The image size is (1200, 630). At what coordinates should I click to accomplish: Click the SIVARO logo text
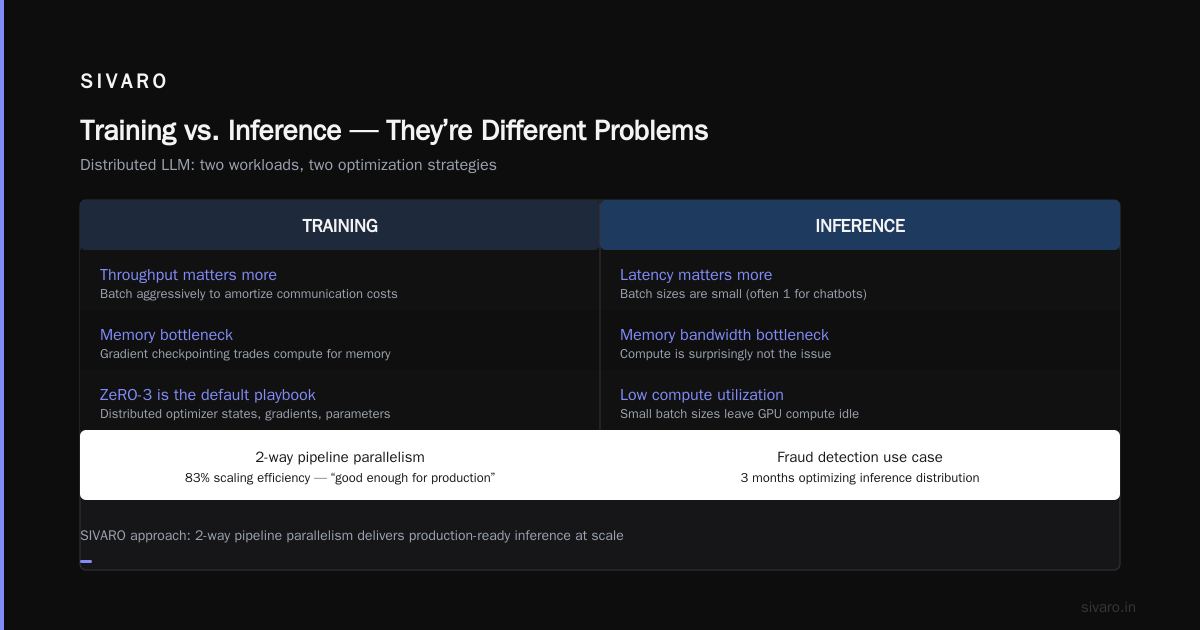[x=124, y=82]
